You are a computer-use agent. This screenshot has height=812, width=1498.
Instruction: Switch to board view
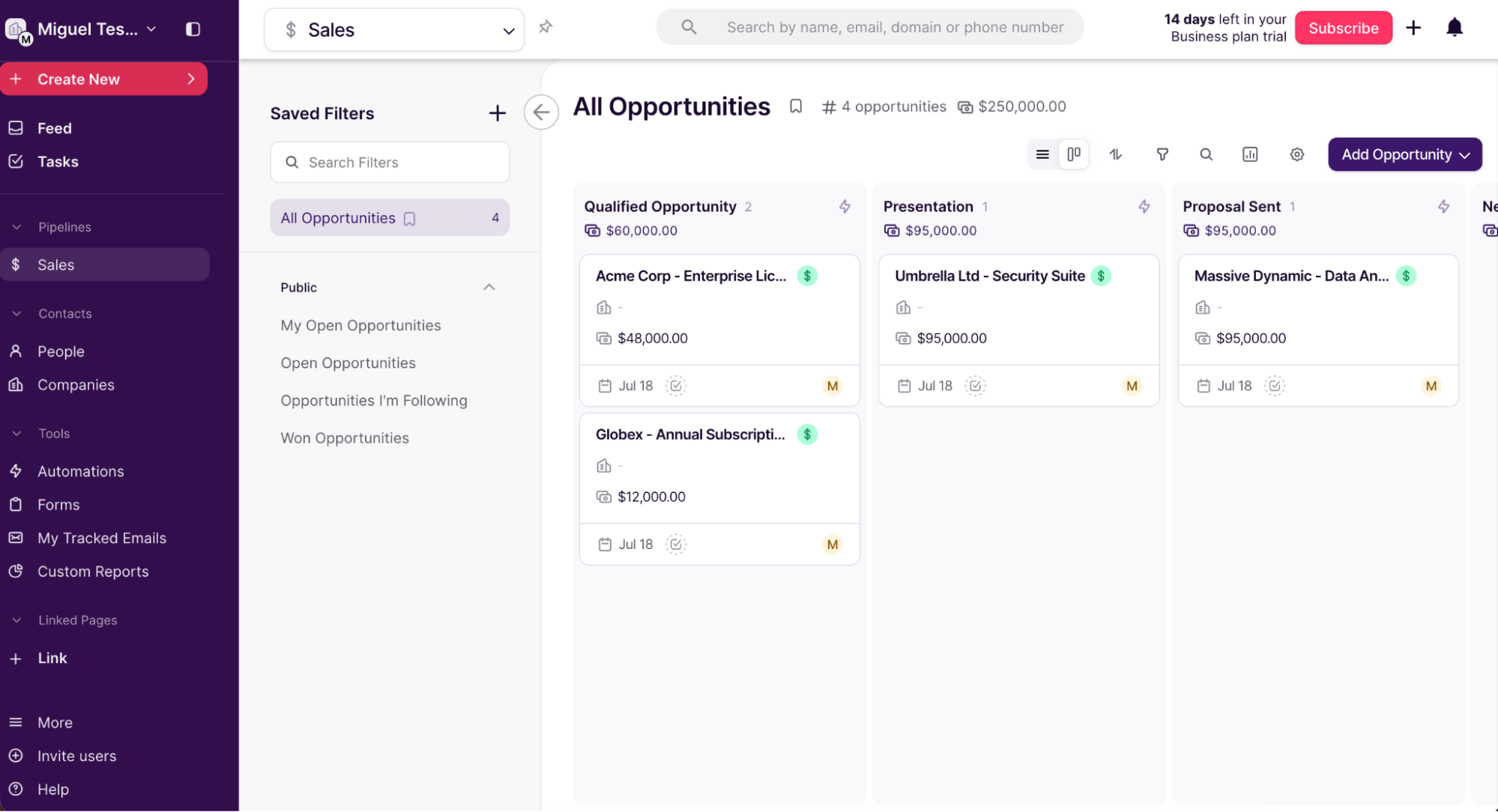1073,154
